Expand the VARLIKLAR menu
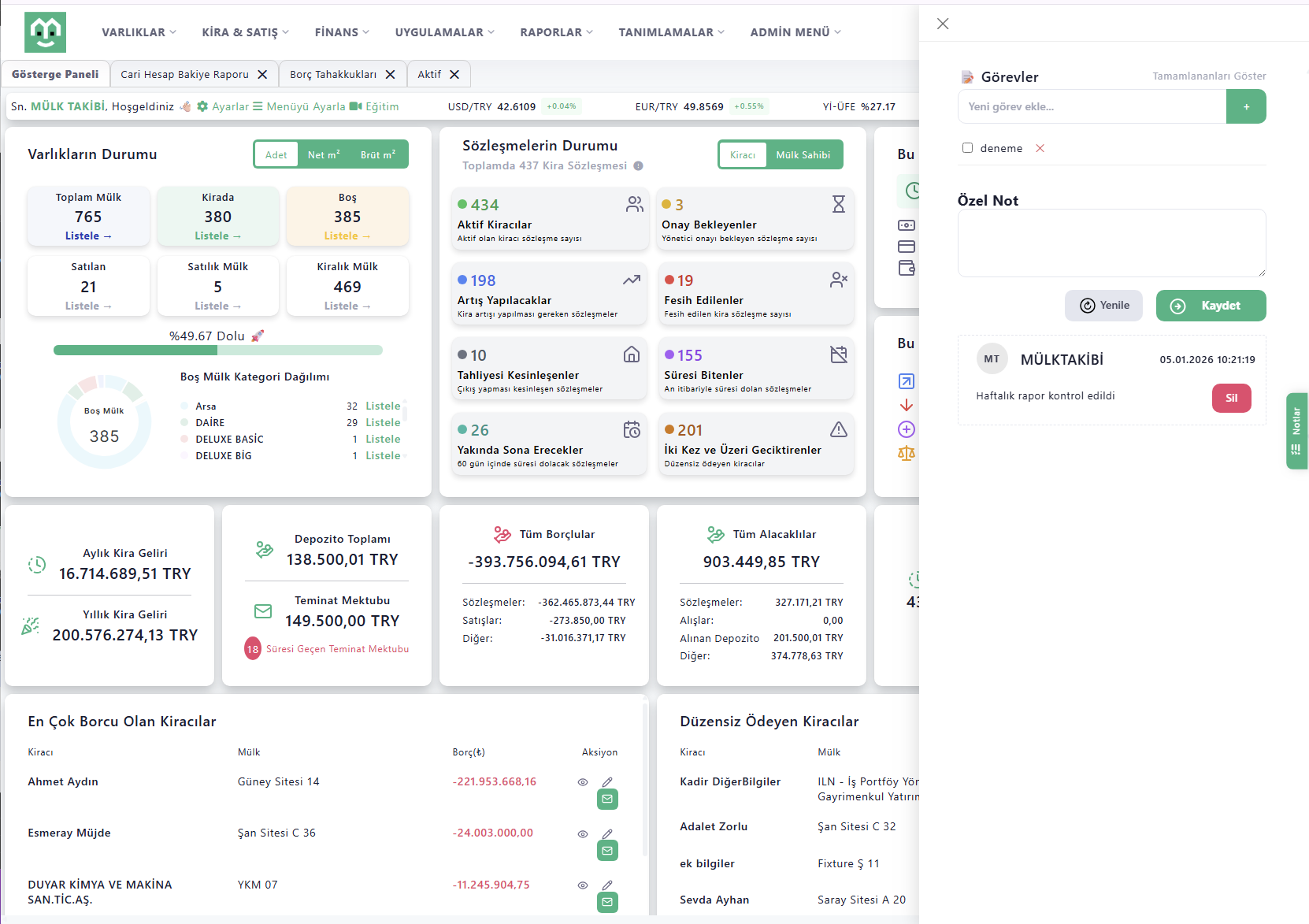The width and height of the screenshot is (1309, 924). (139, 32)
